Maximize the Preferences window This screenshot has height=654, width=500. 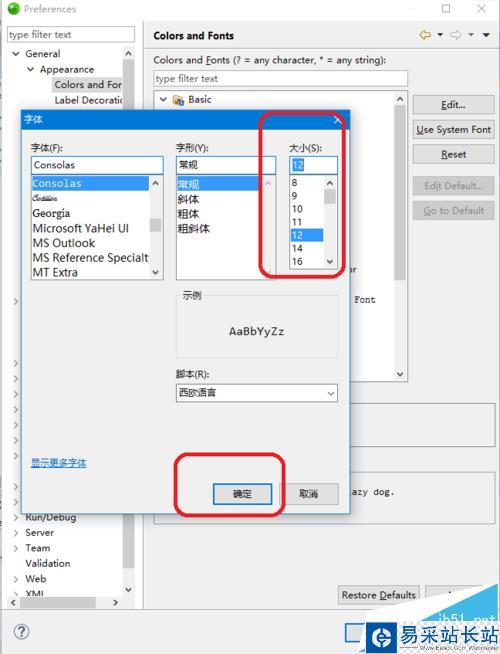pyautogui.click(x=446, y=9)
